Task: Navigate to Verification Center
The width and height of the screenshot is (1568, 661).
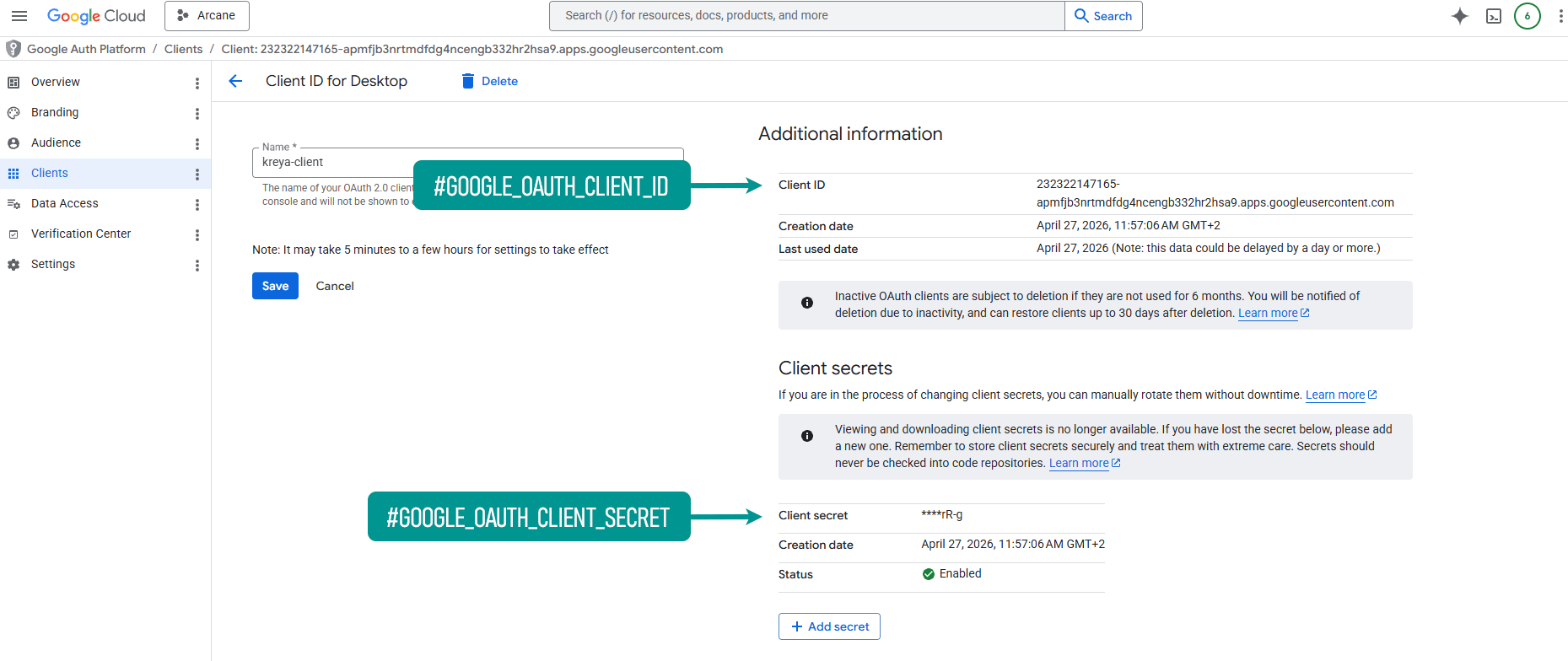Action: [81, 234]
